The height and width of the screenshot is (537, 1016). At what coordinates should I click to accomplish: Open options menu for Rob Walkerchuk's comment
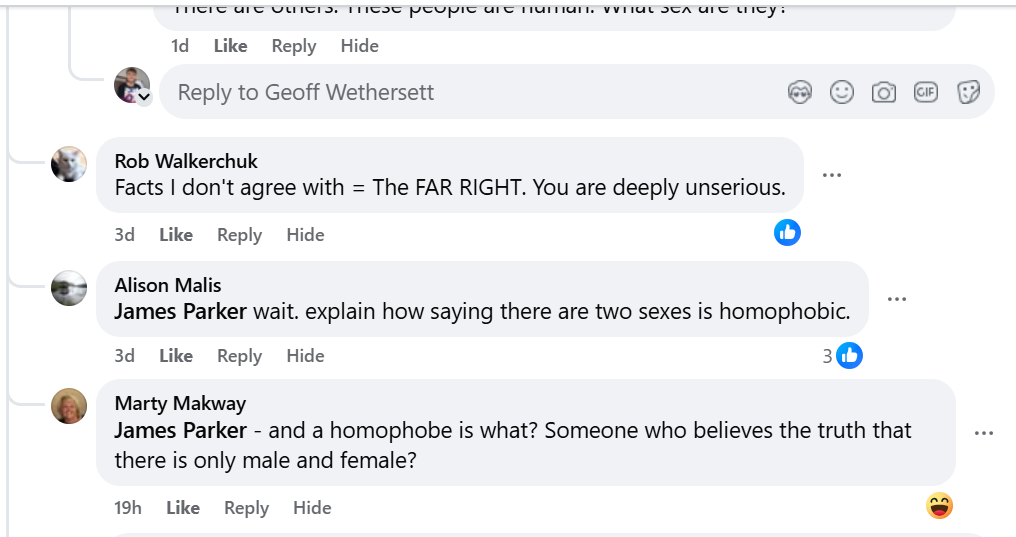click(832, 175)
